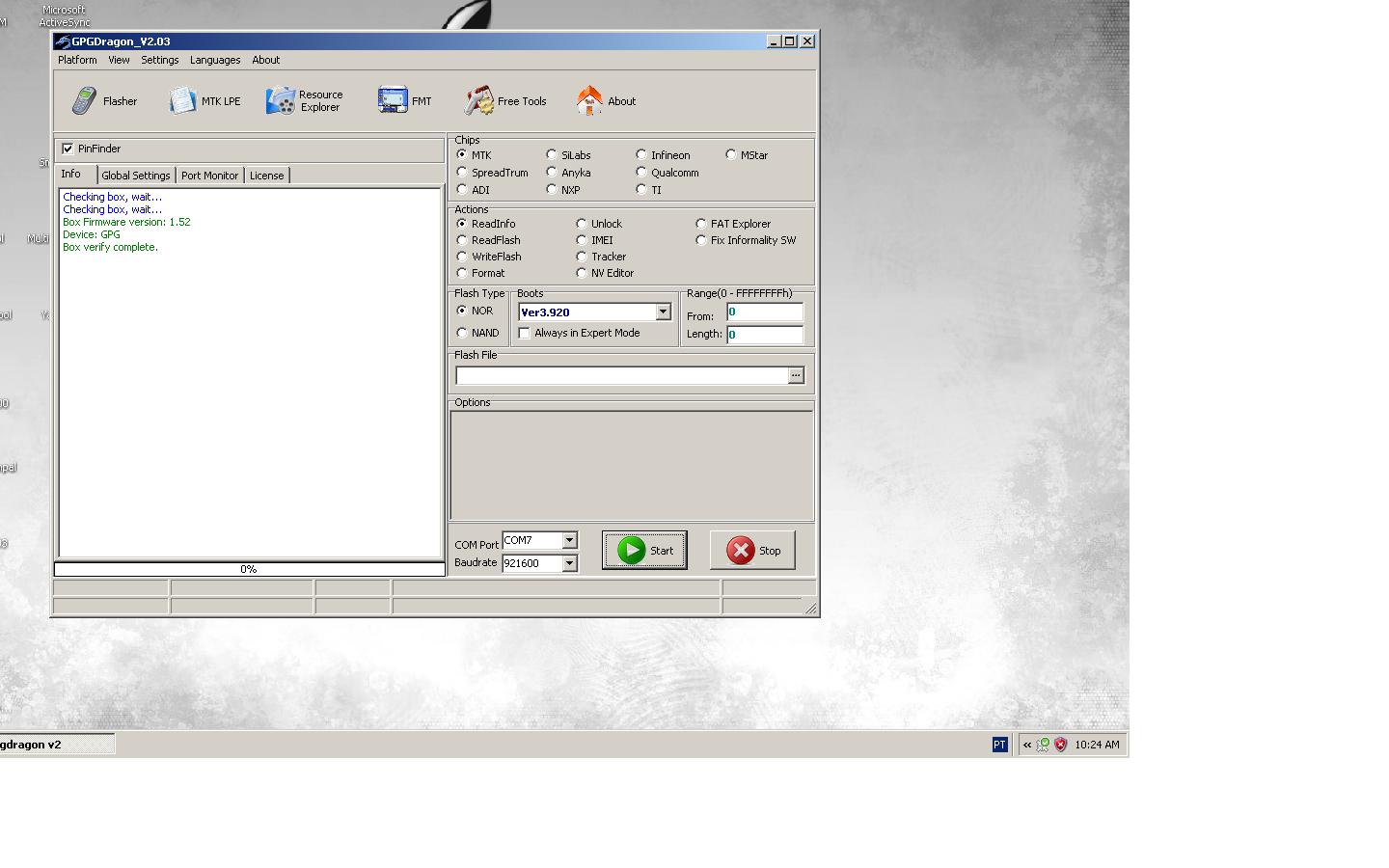Click the security shield tray icon
The image size is (1389, 868).
(1061, 745)
